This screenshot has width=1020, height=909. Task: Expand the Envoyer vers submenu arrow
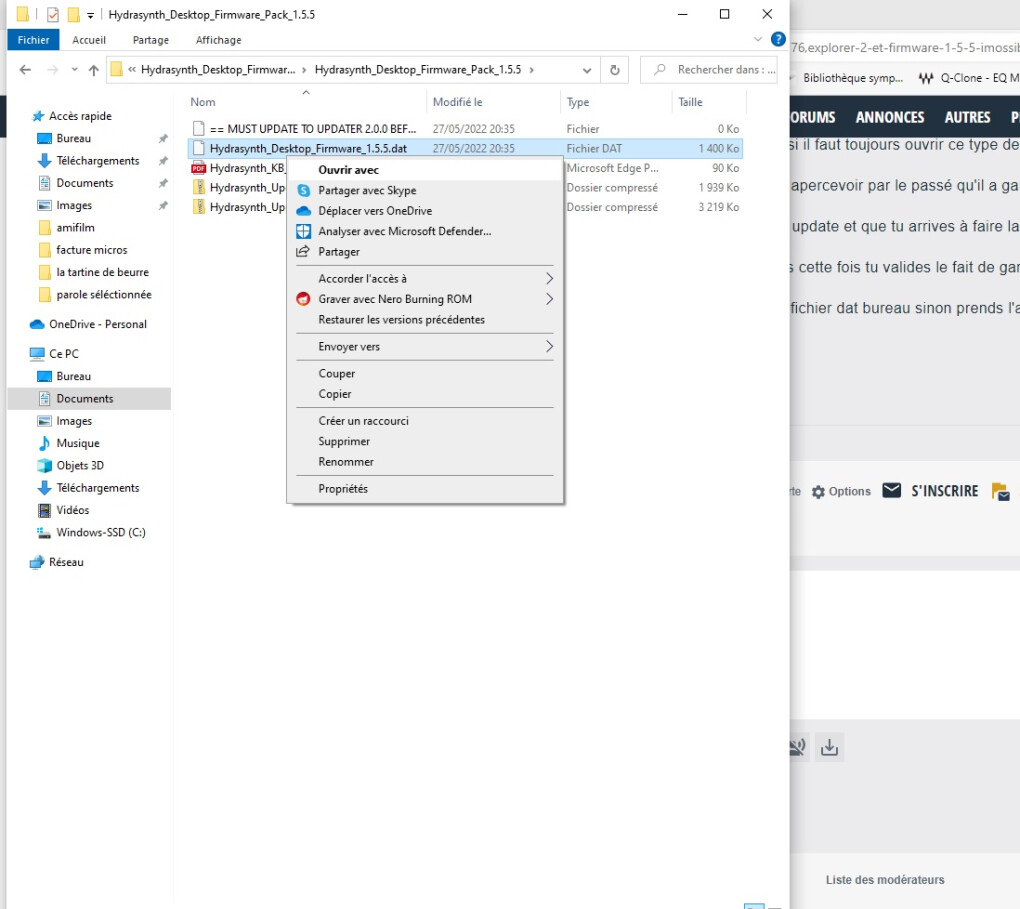549,346
